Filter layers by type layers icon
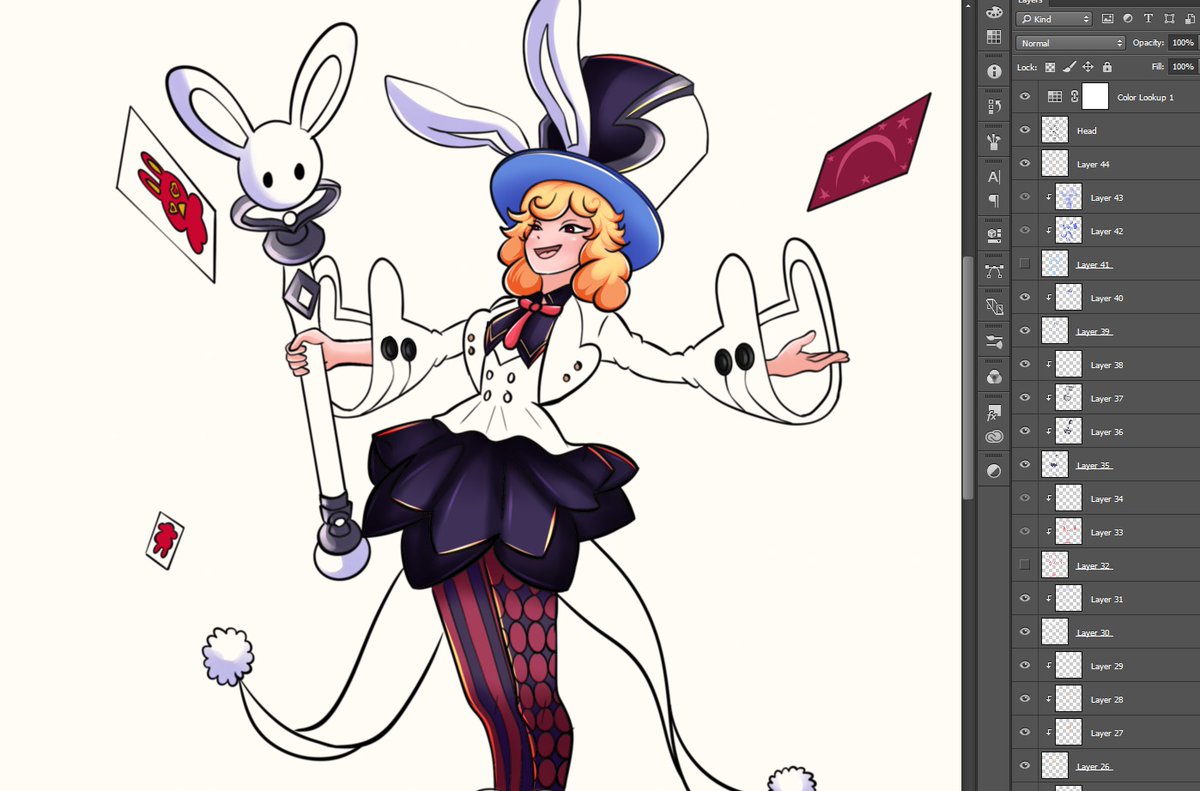The width and height of the screenshot is (1200, 791). (1148, 19)
